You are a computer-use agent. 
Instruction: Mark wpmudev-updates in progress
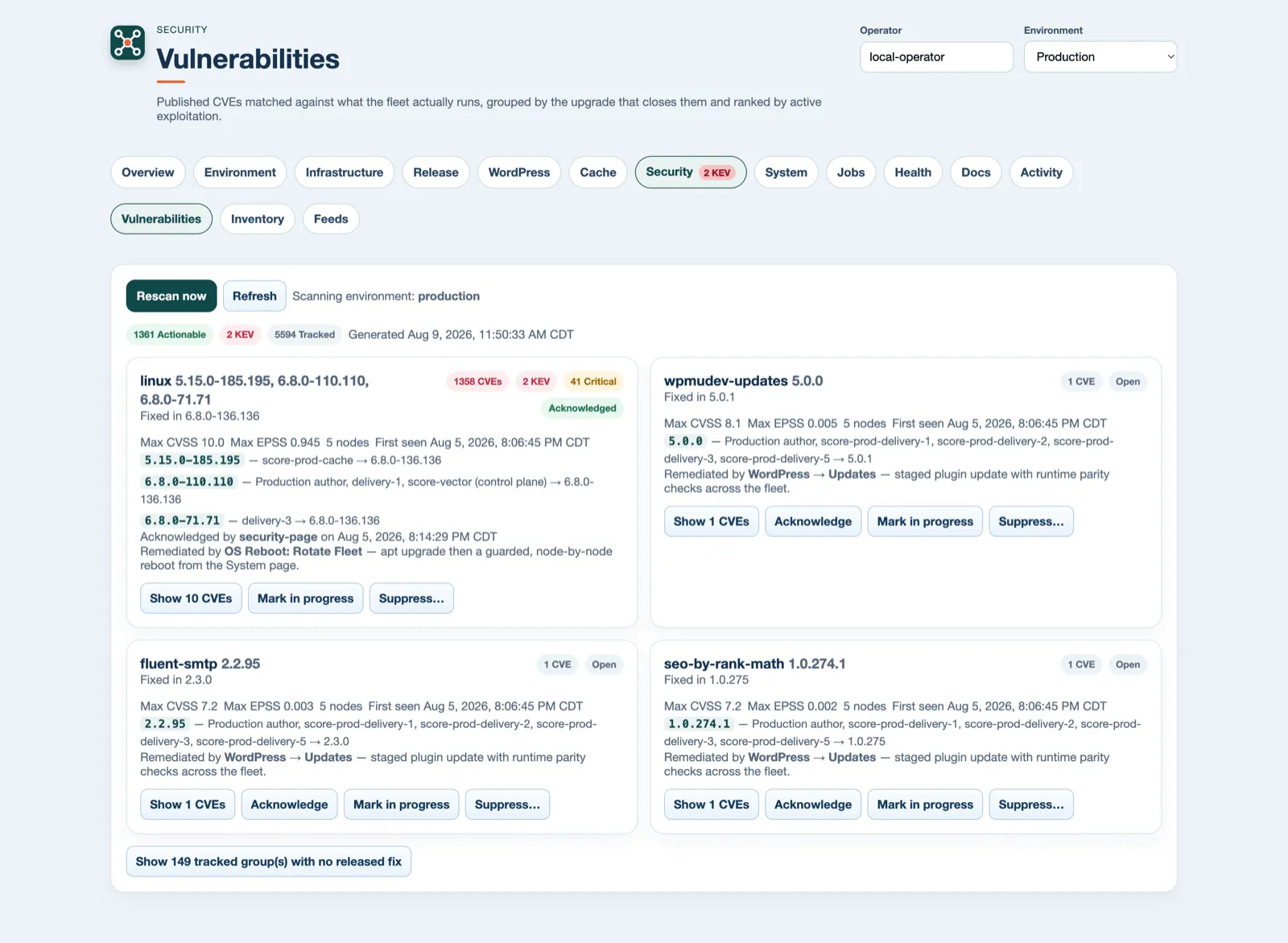925,522
